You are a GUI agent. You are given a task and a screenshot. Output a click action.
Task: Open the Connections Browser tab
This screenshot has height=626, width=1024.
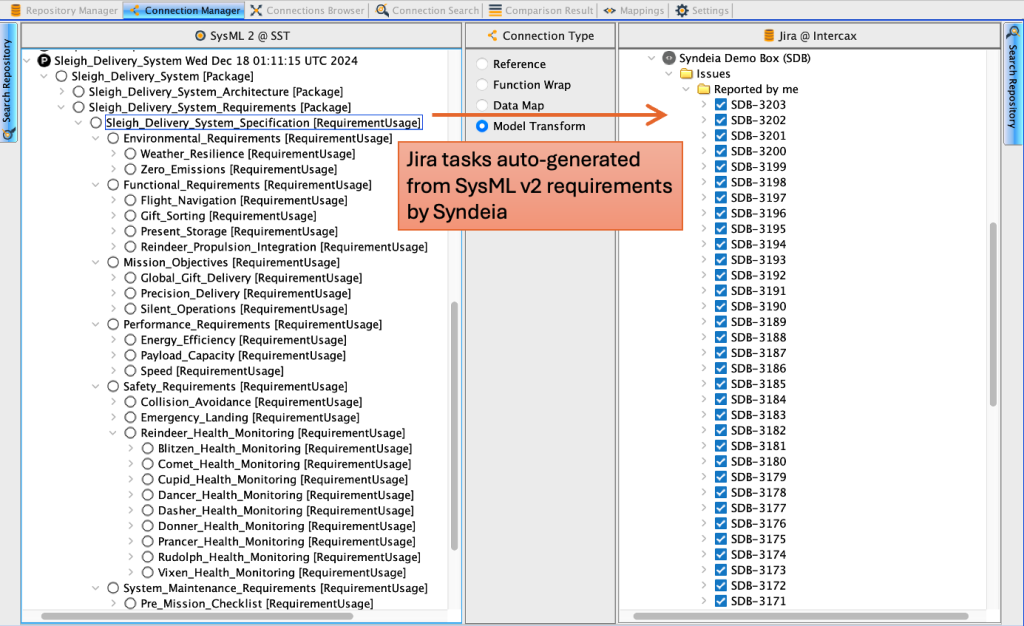(308, 10)
